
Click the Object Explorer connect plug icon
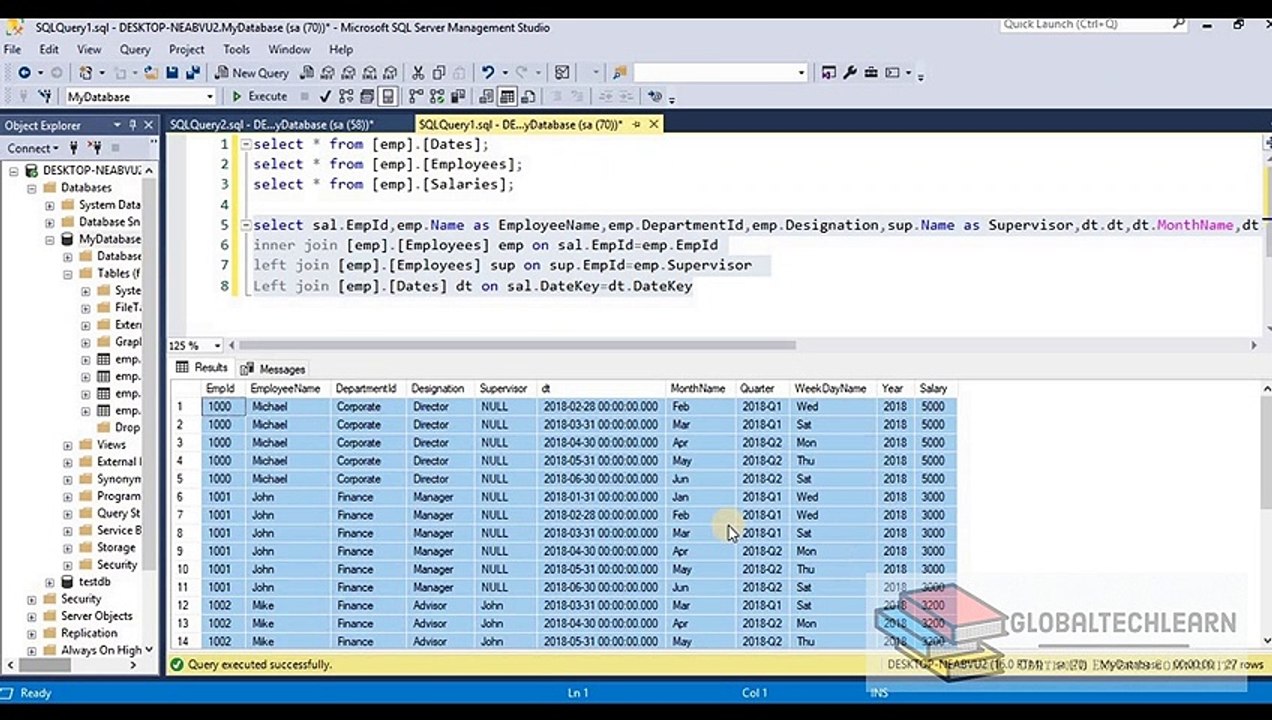(x=72, y=149)
